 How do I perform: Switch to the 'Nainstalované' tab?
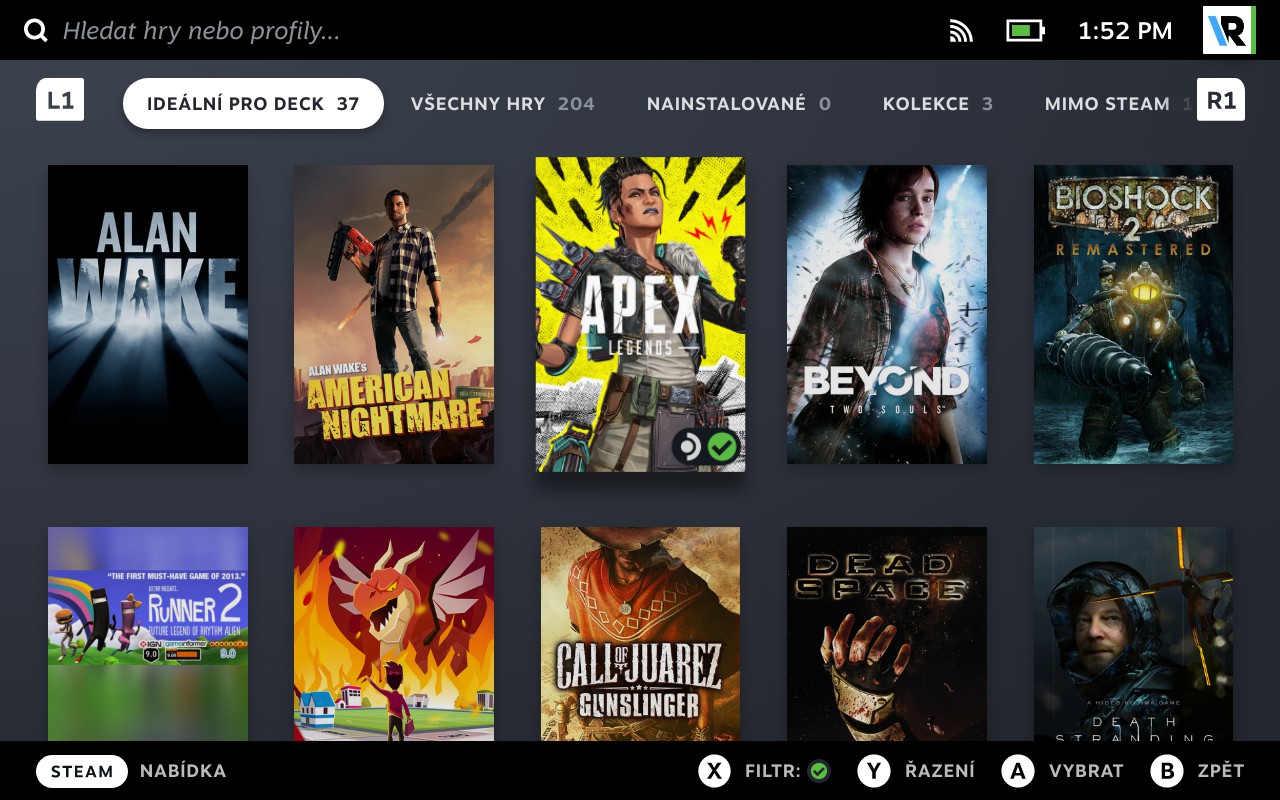tap(739, 104)
